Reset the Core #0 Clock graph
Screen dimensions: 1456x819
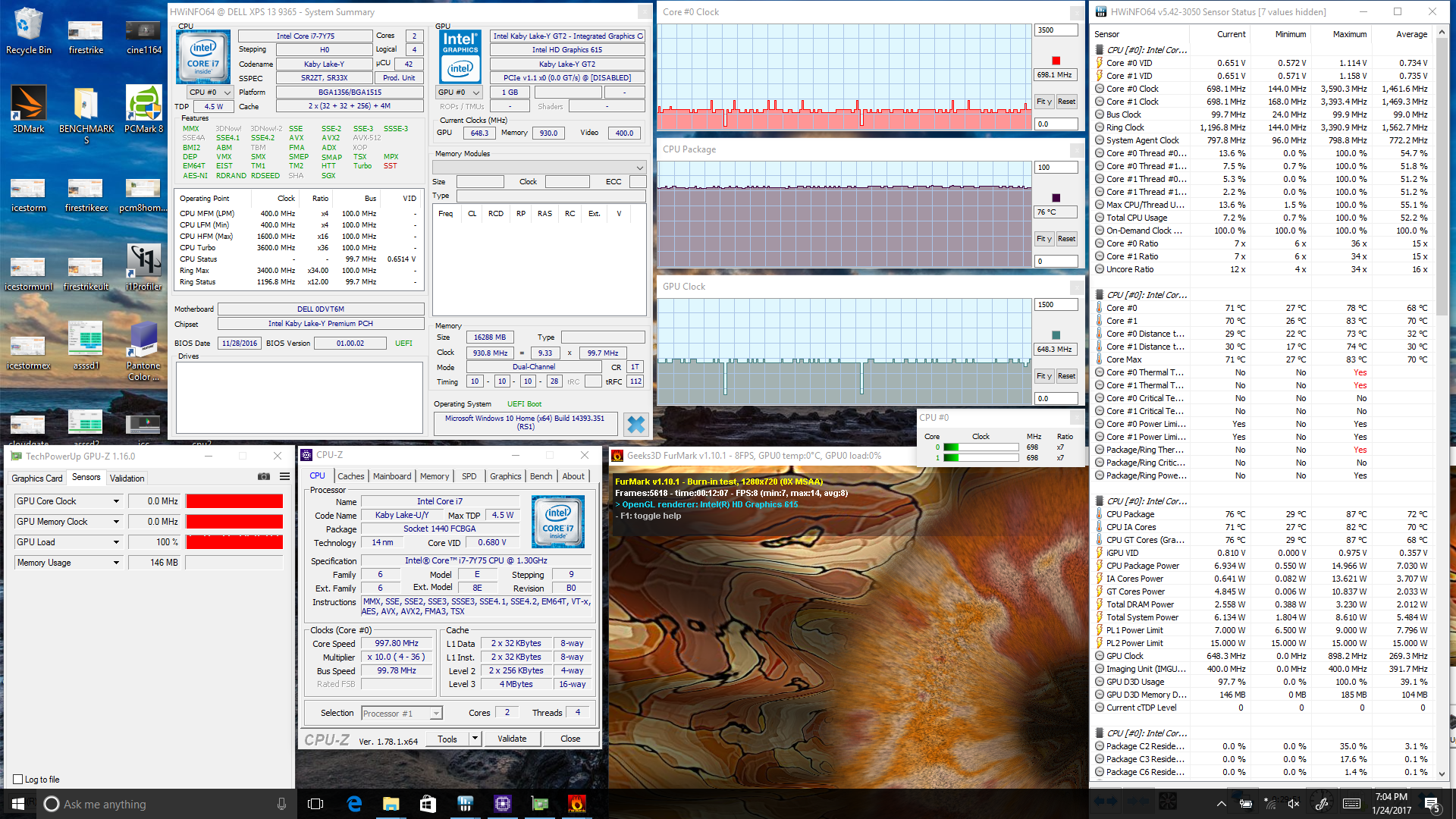point(1066,102)
